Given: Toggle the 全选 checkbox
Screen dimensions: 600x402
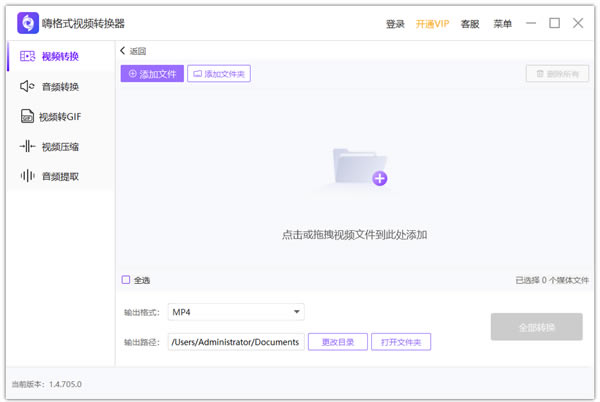Looking at the screenshot, I should tap(126, 280).
